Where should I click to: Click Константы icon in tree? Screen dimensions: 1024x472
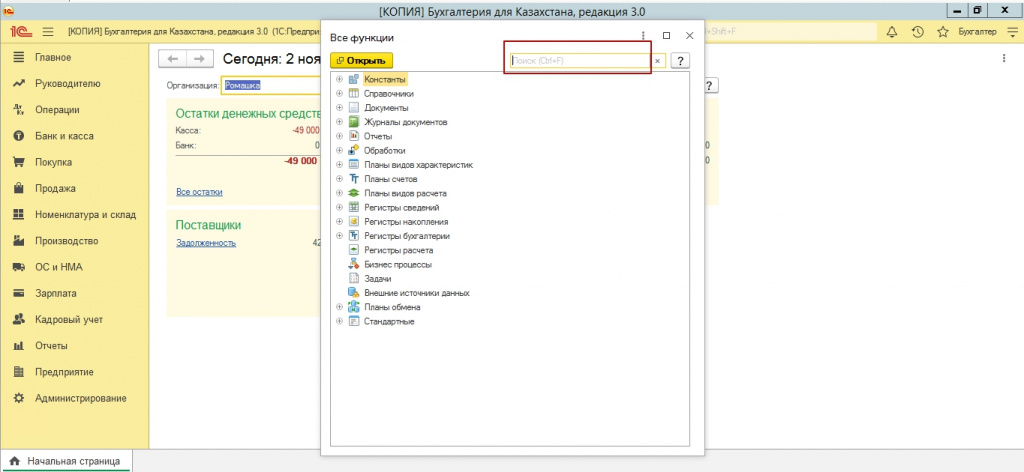[x=353, y=79]
